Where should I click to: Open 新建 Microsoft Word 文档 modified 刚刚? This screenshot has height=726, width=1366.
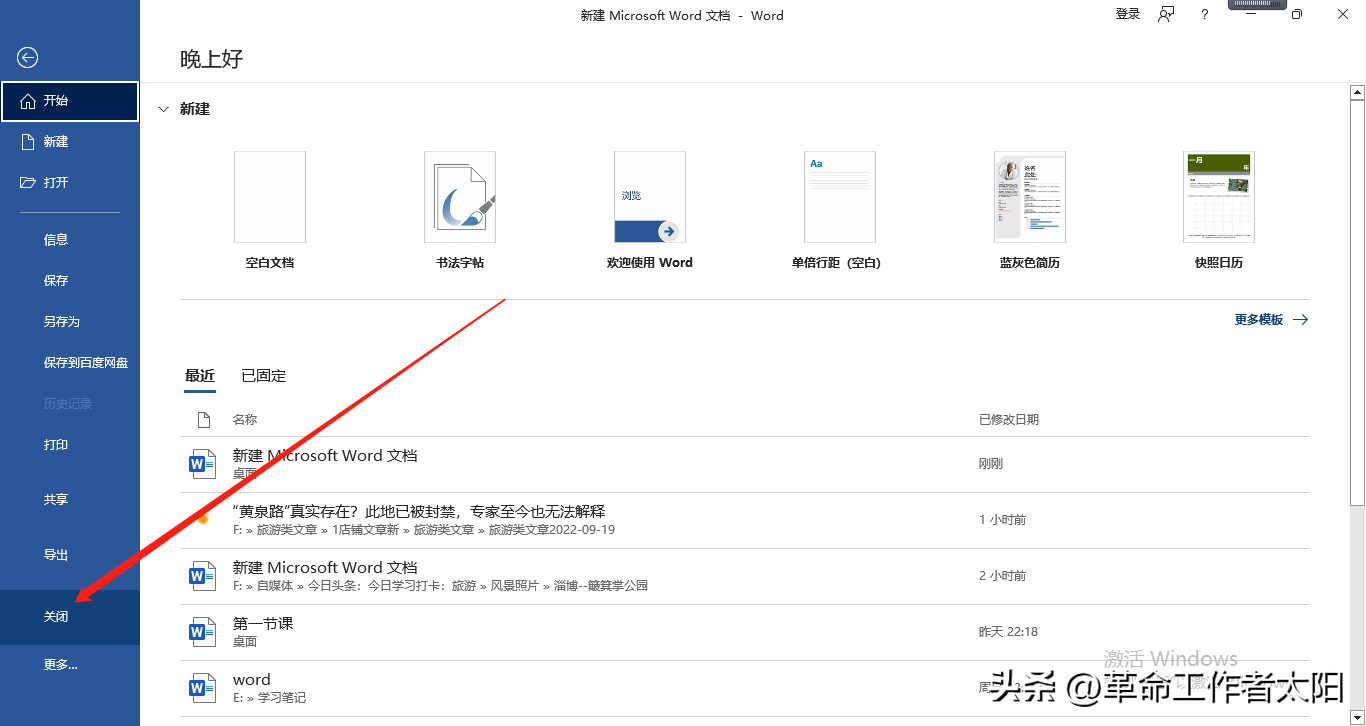coord(744,464)
